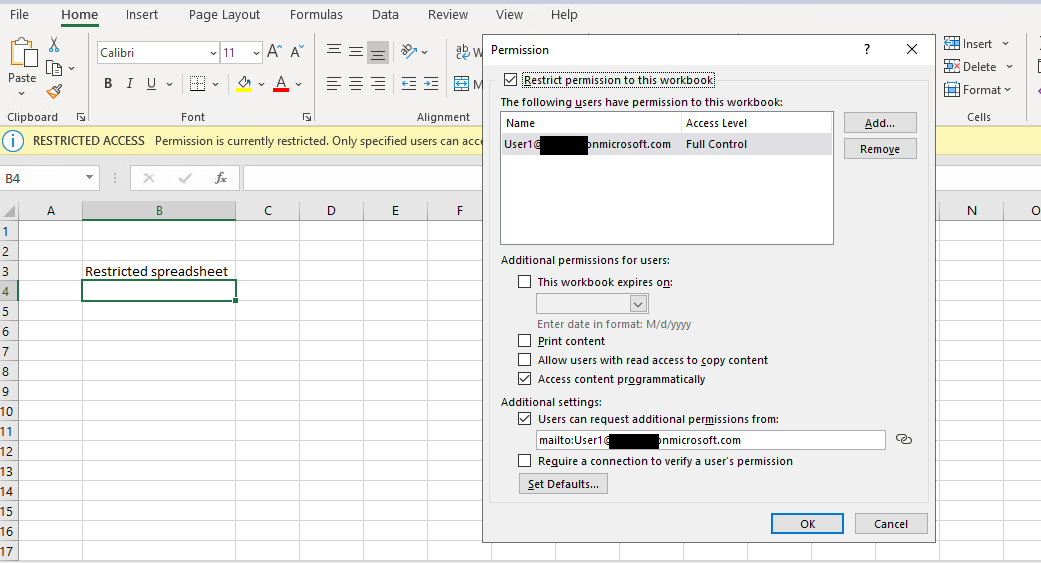Expand the Copy options arrow
The image size is (1041, 563).
(71, 68)
